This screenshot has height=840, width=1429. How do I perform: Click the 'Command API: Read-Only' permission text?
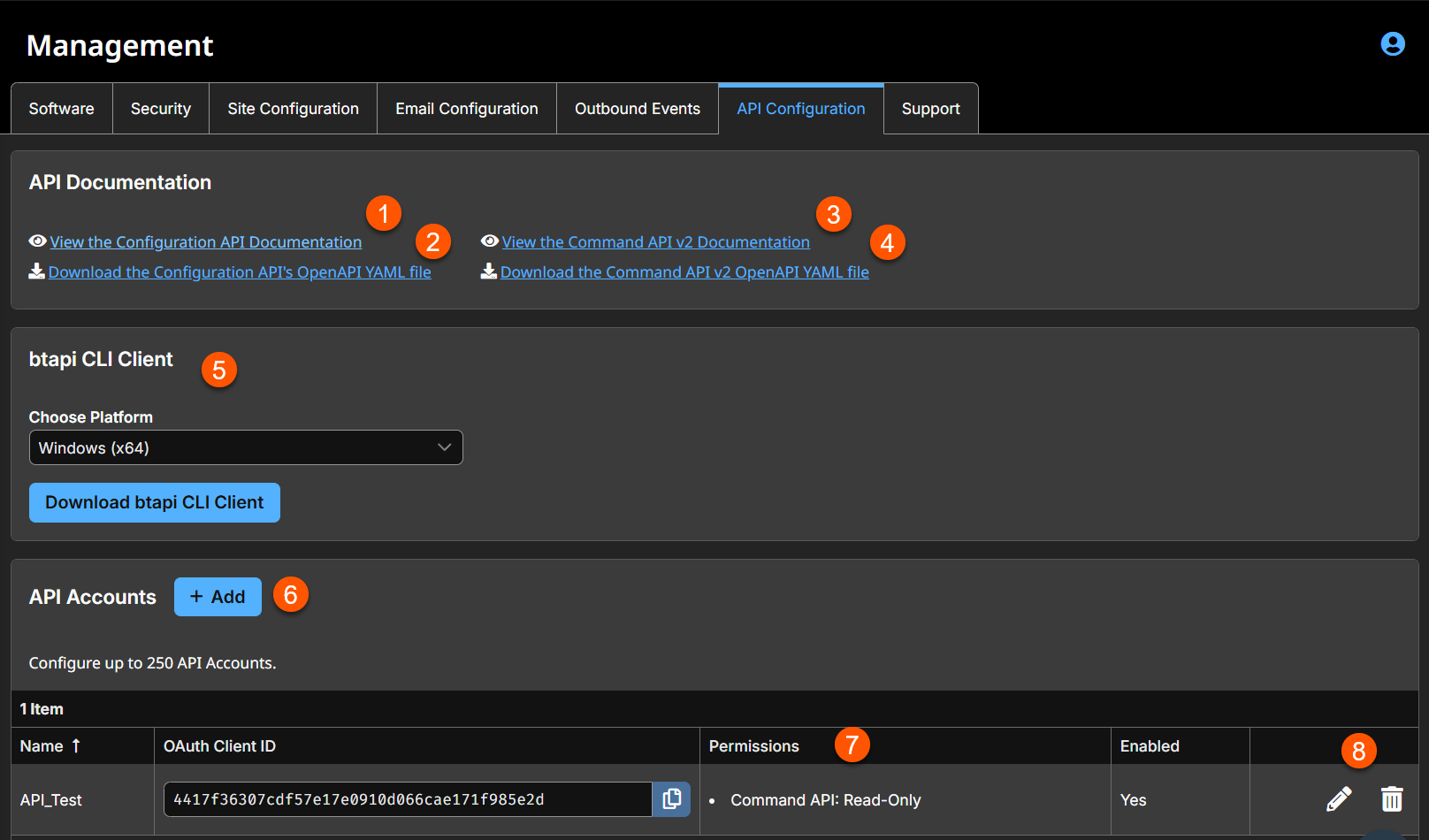click(826, 800)
